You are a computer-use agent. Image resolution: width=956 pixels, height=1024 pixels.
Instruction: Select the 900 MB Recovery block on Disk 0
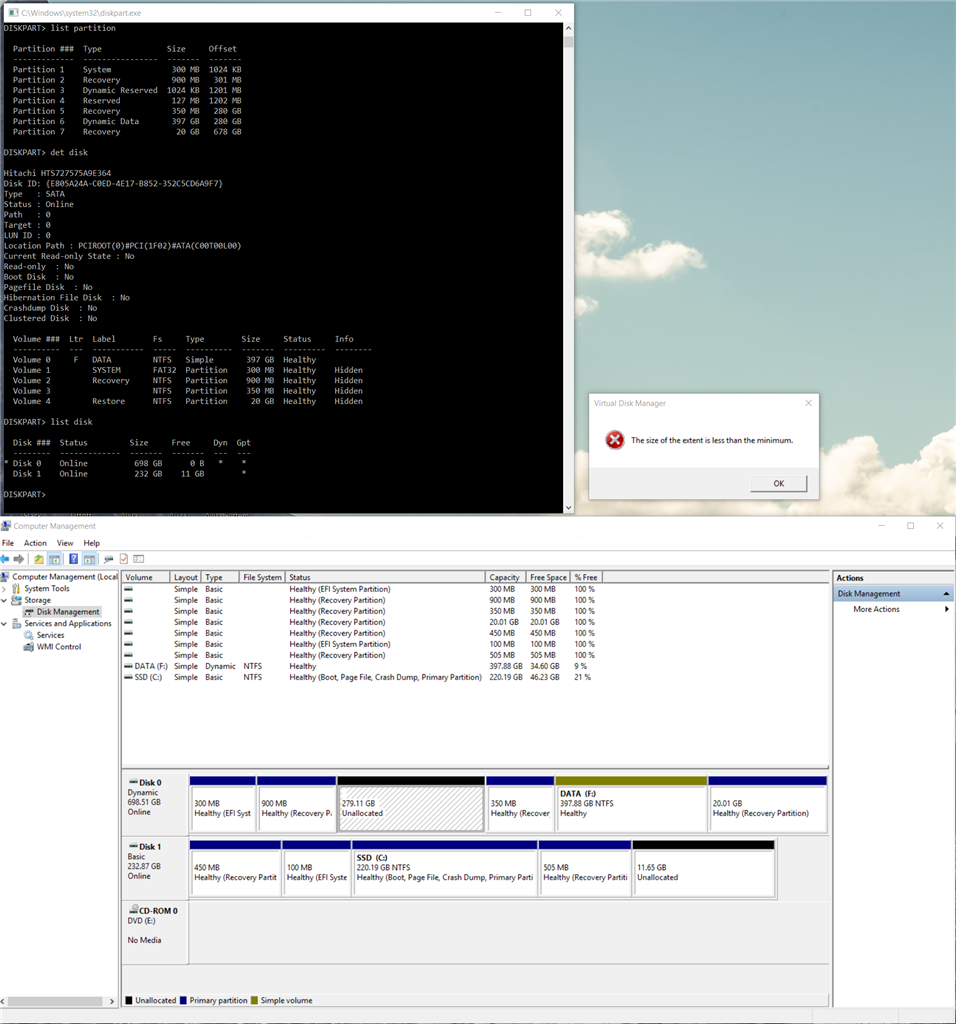(296, 805)
